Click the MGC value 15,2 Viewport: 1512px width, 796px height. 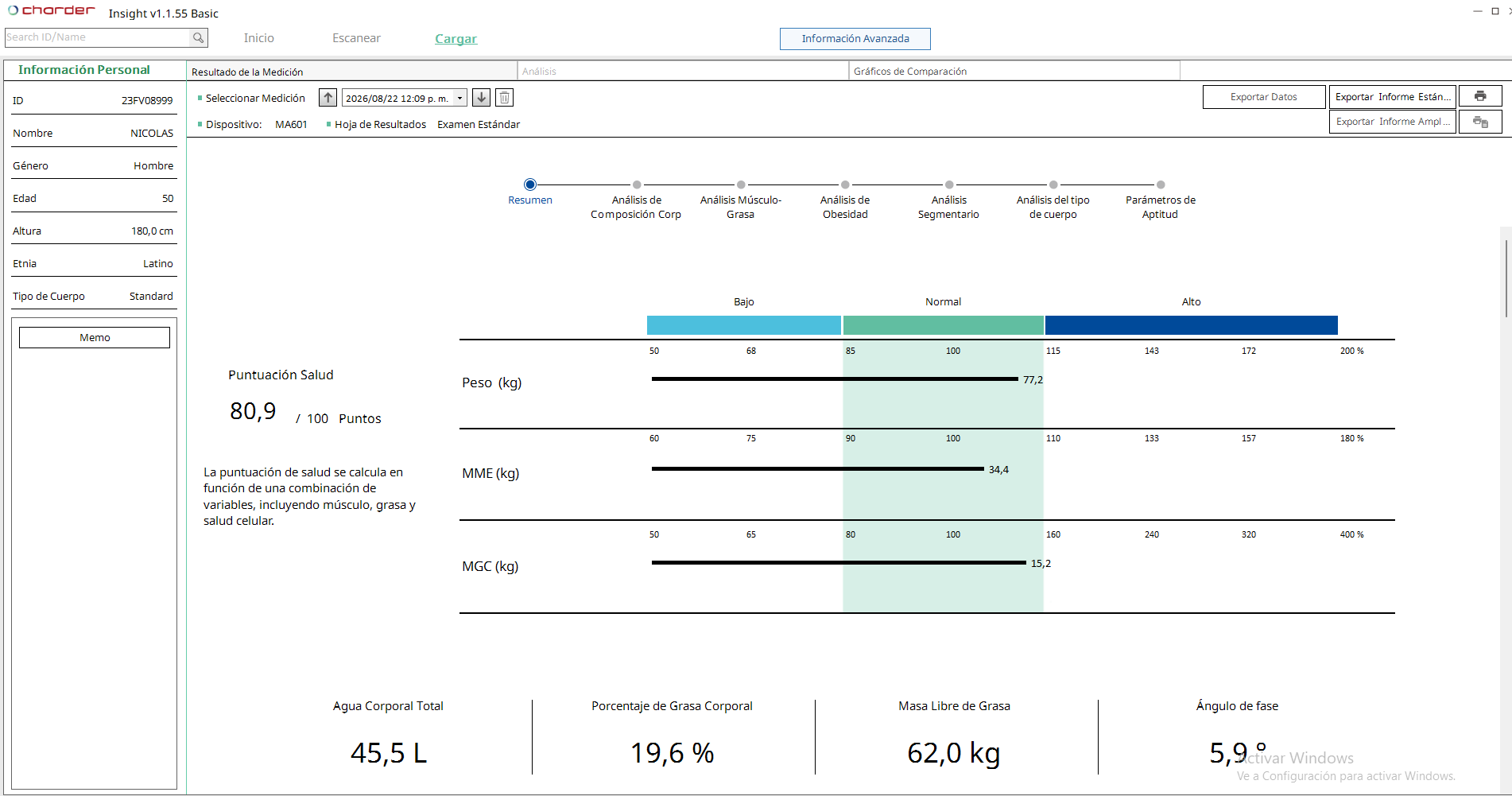pyautogui.click(x=1041, y=564)
